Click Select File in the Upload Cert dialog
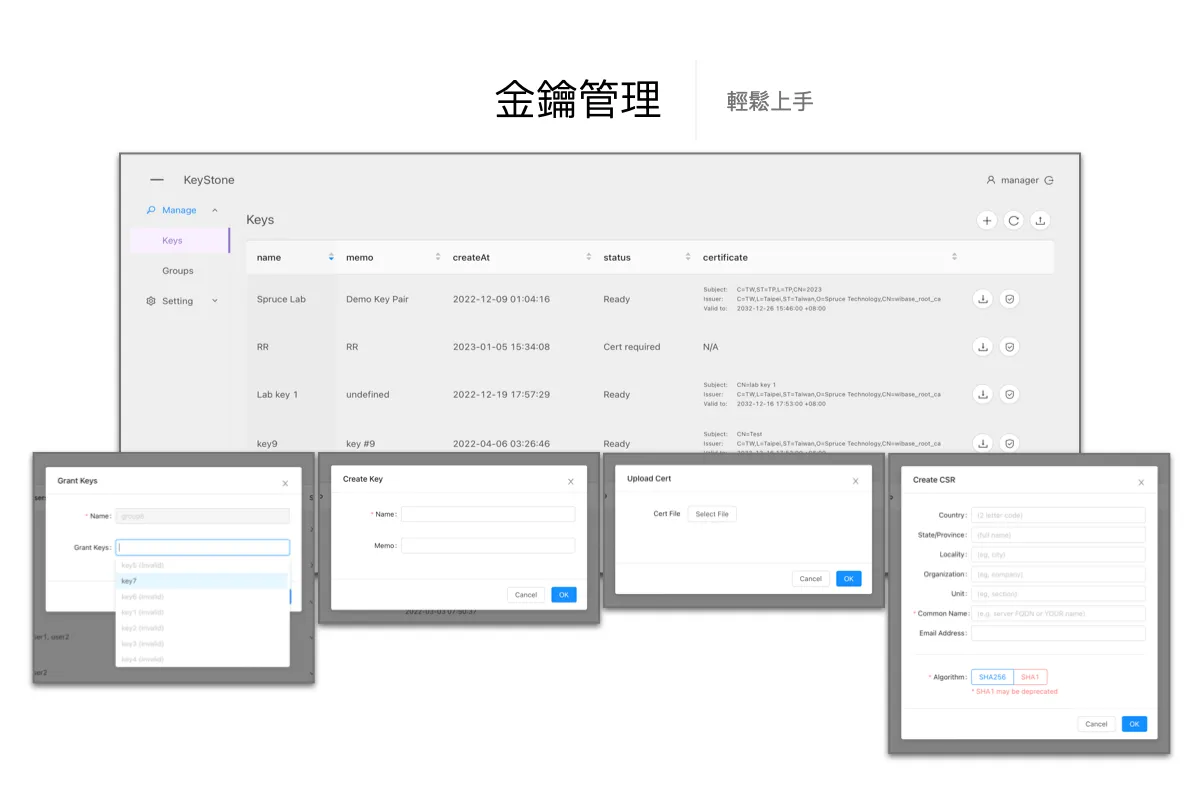 click(x=711, y=513)
